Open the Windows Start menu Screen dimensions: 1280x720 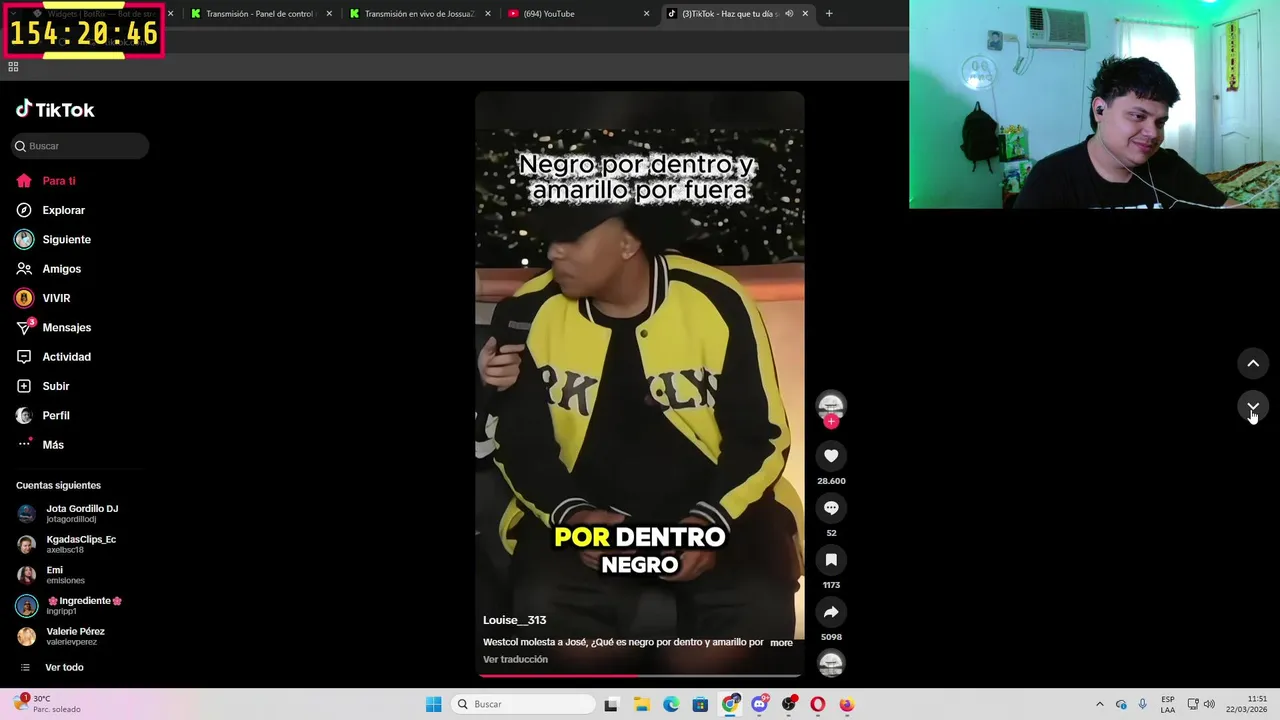(x=433, y=705)
